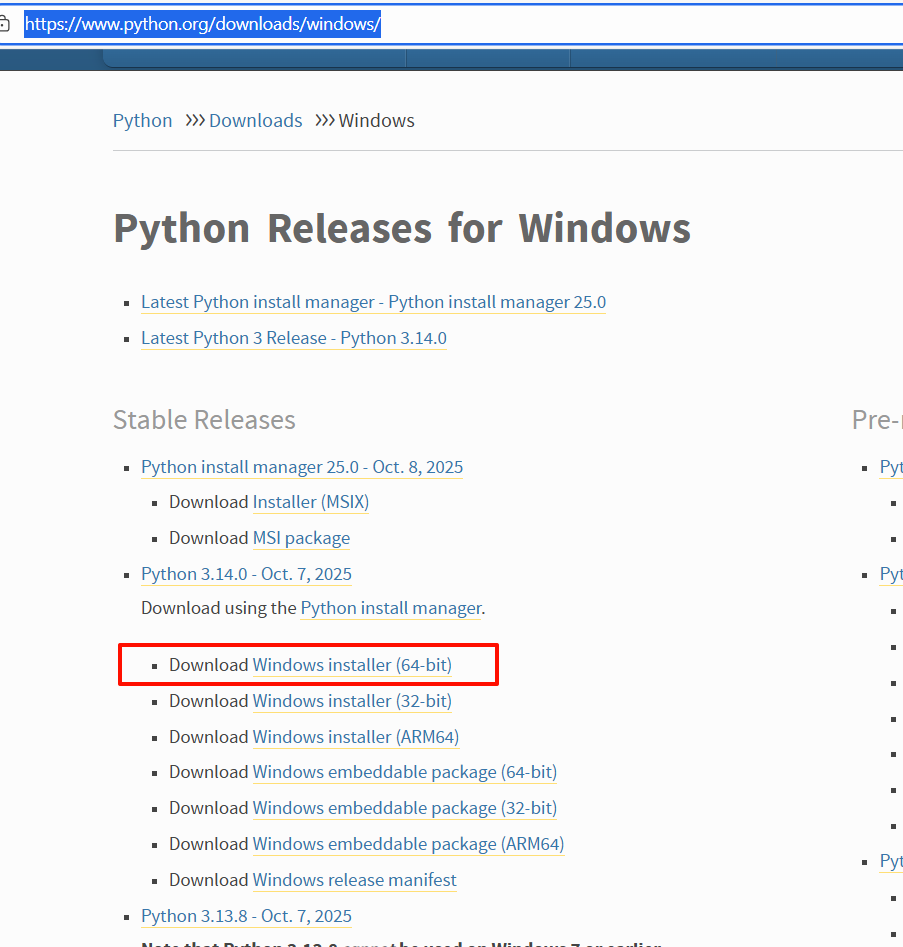Get Windows embeddable package (64-bit)
The height and width of the screenshot is (947, 903).
click(x=404, y=772)
